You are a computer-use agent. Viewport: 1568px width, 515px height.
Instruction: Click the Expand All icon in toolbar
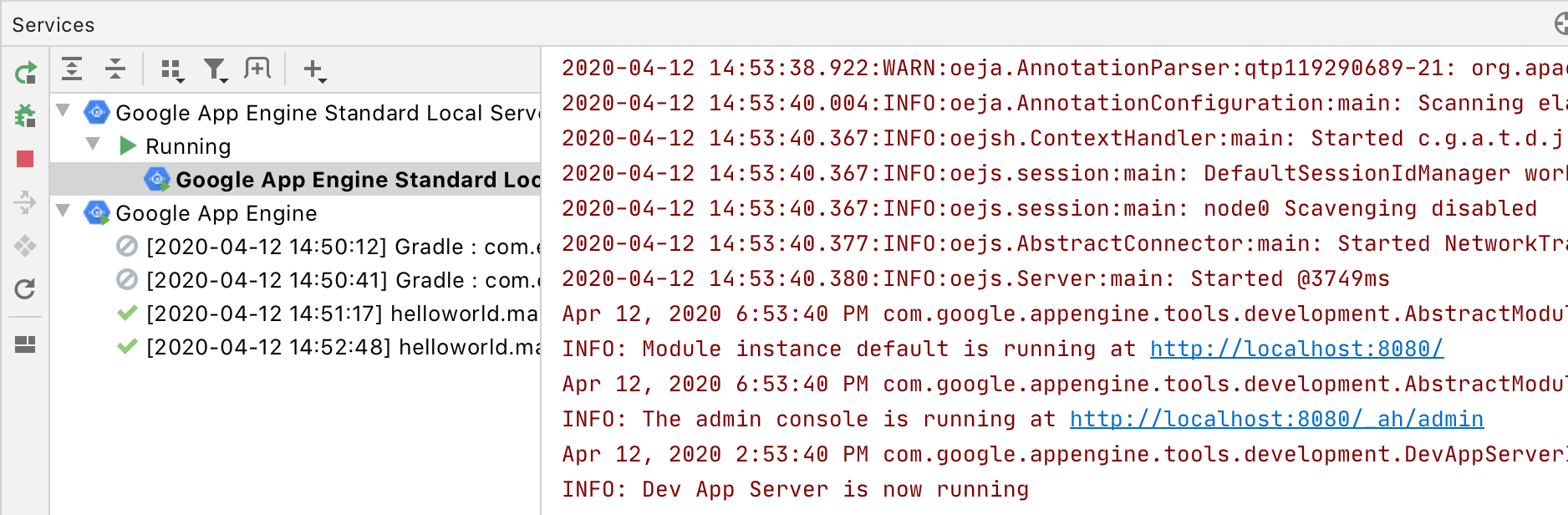coord(73,70)
